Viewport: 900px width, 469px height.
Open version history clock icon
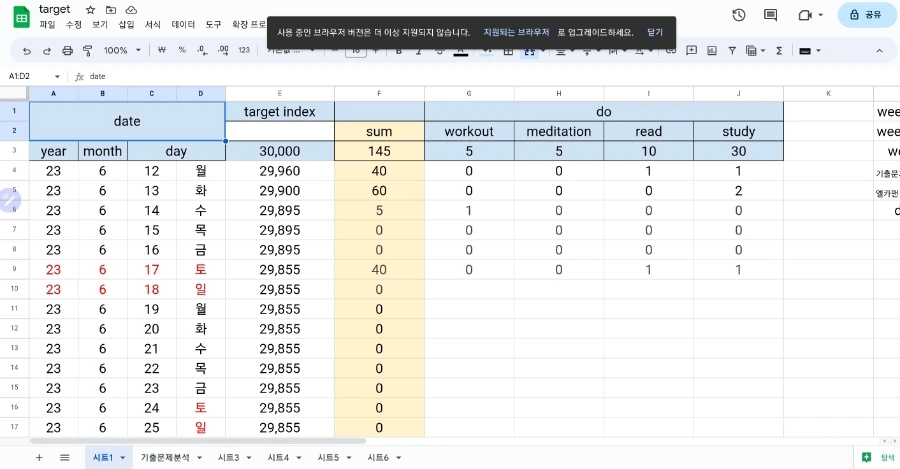tap(739, 15)
